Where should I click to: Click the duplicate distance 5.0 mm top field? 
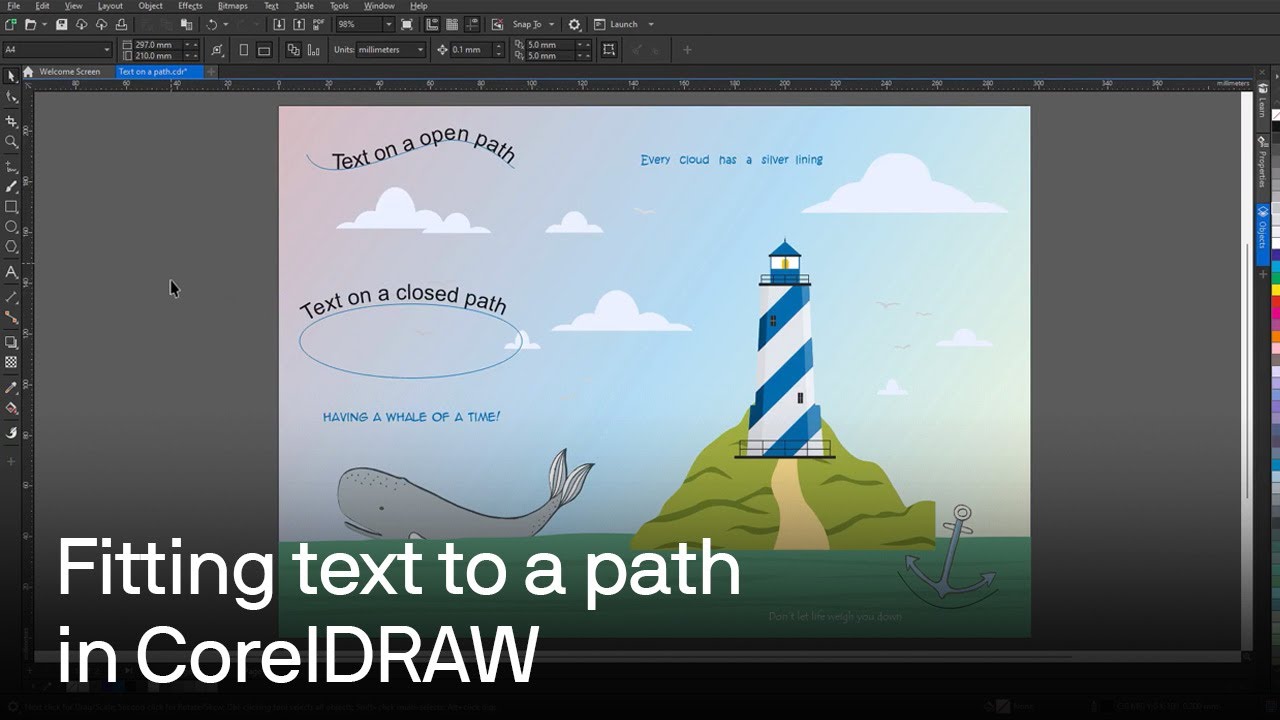550,45
